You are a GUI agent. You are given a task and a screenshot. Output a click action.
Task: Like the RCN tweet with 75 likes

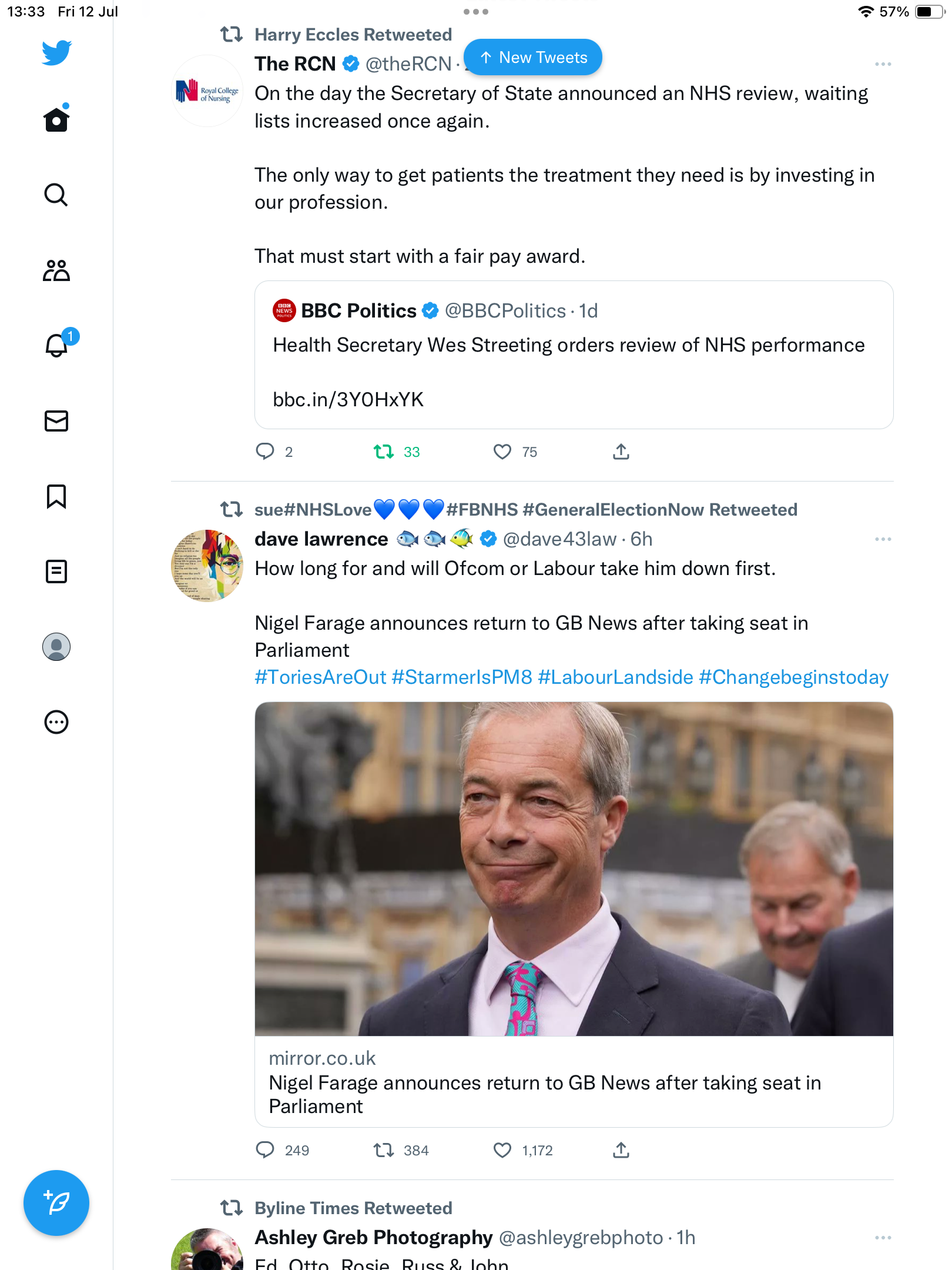pyautogui.click(x=502, y=452)
